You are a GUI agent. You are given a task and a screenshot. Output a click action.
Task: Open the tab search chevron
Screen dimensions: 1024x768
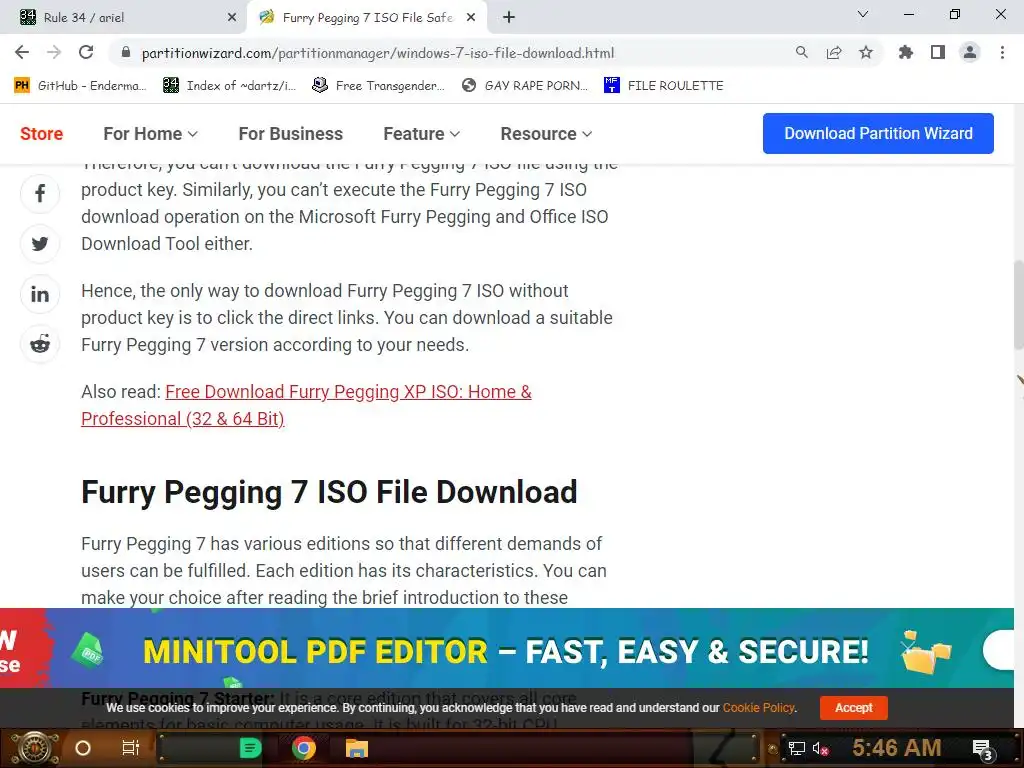click(862, 14)
